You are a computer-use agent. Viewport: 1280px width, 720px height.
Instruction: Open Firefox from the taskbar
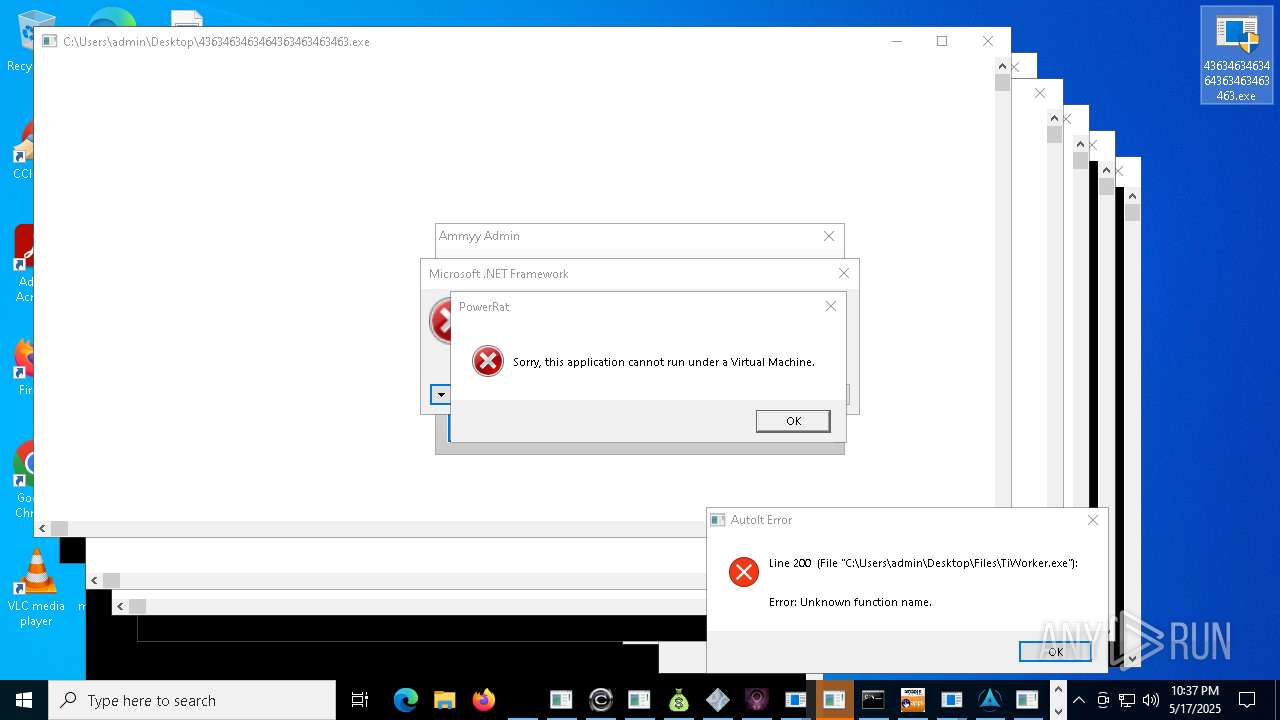(x=484, y=700)
